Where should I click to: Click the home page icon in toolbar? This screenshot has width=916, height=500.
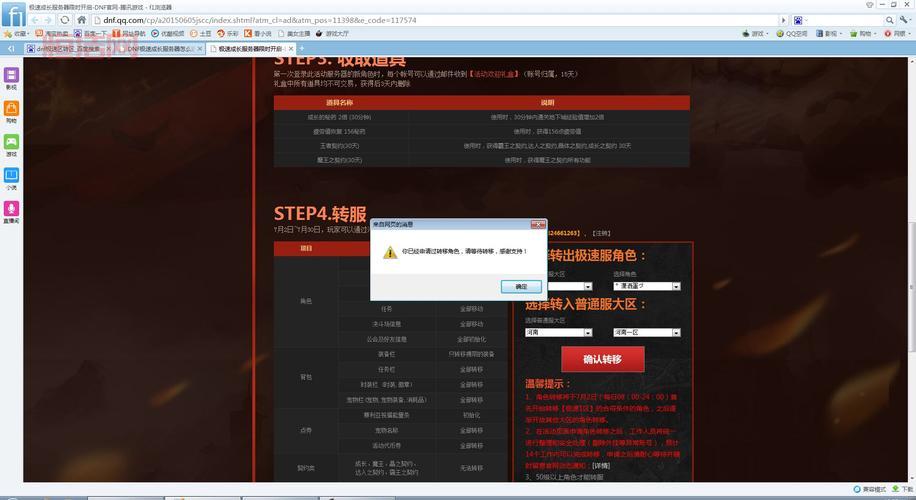pyautogui.click(x=82, y=19)
